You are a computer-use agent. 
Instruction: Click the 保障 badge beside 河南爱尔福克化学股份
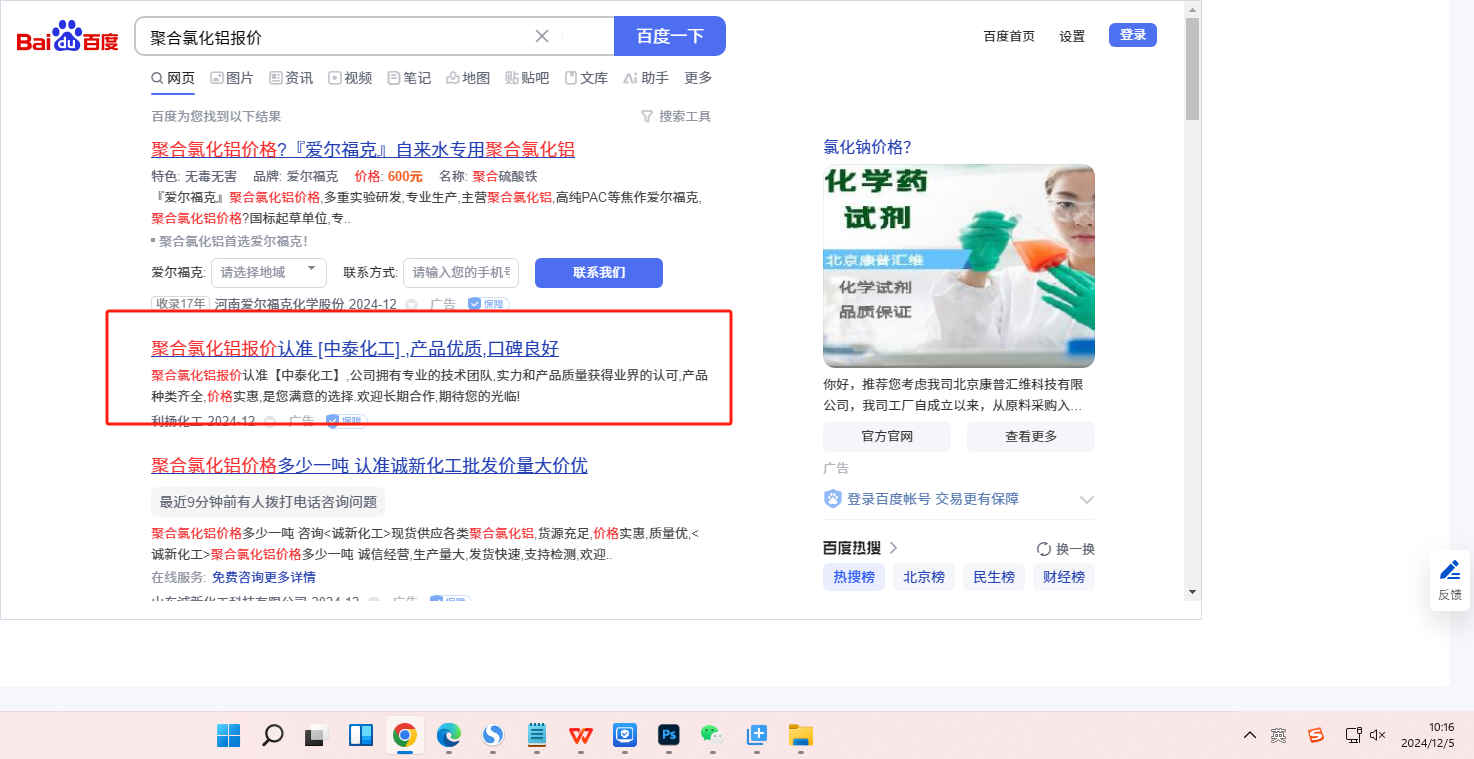pyautogui.click(x=488, y=304)
